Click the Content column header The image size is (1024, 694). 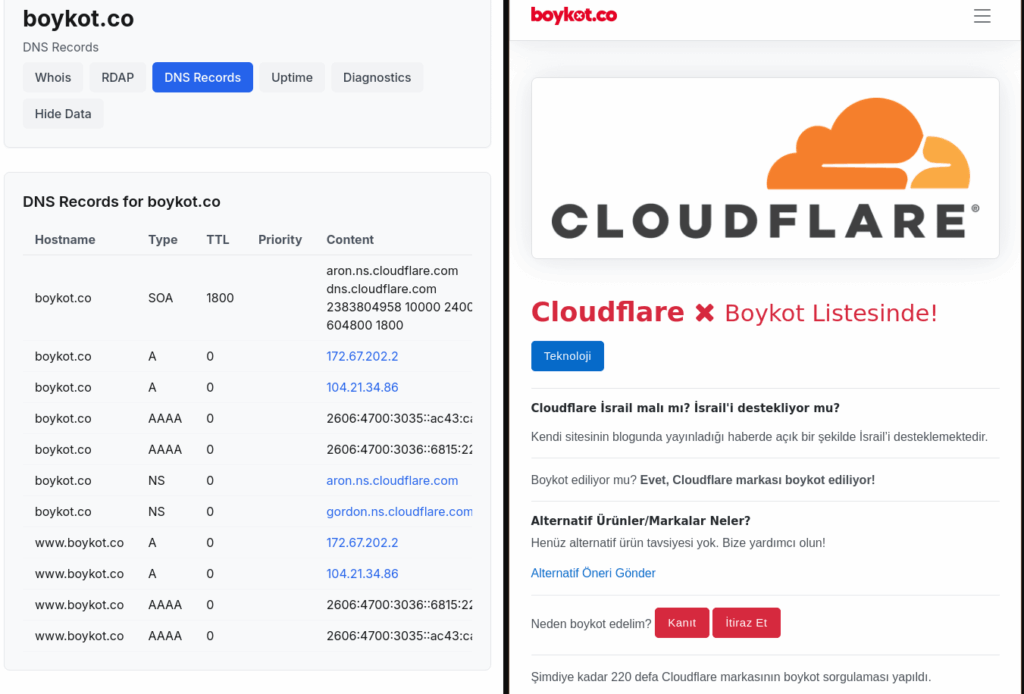[x=350, y=240]
